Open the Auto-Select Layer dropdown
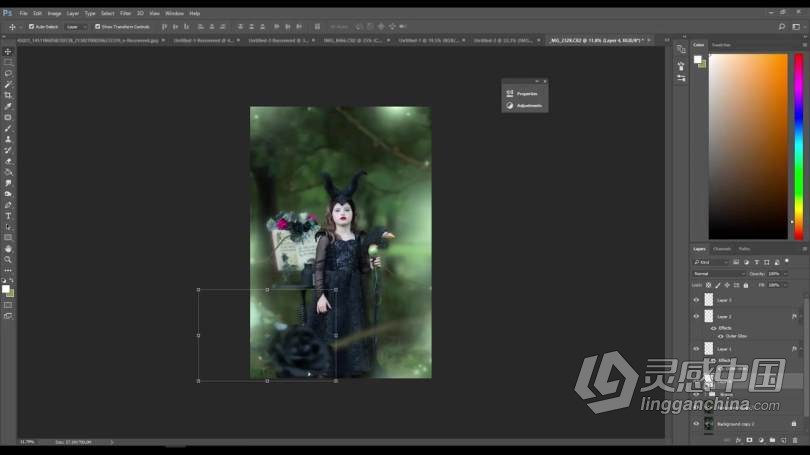 pyautogui.click(x=75, y=27)
